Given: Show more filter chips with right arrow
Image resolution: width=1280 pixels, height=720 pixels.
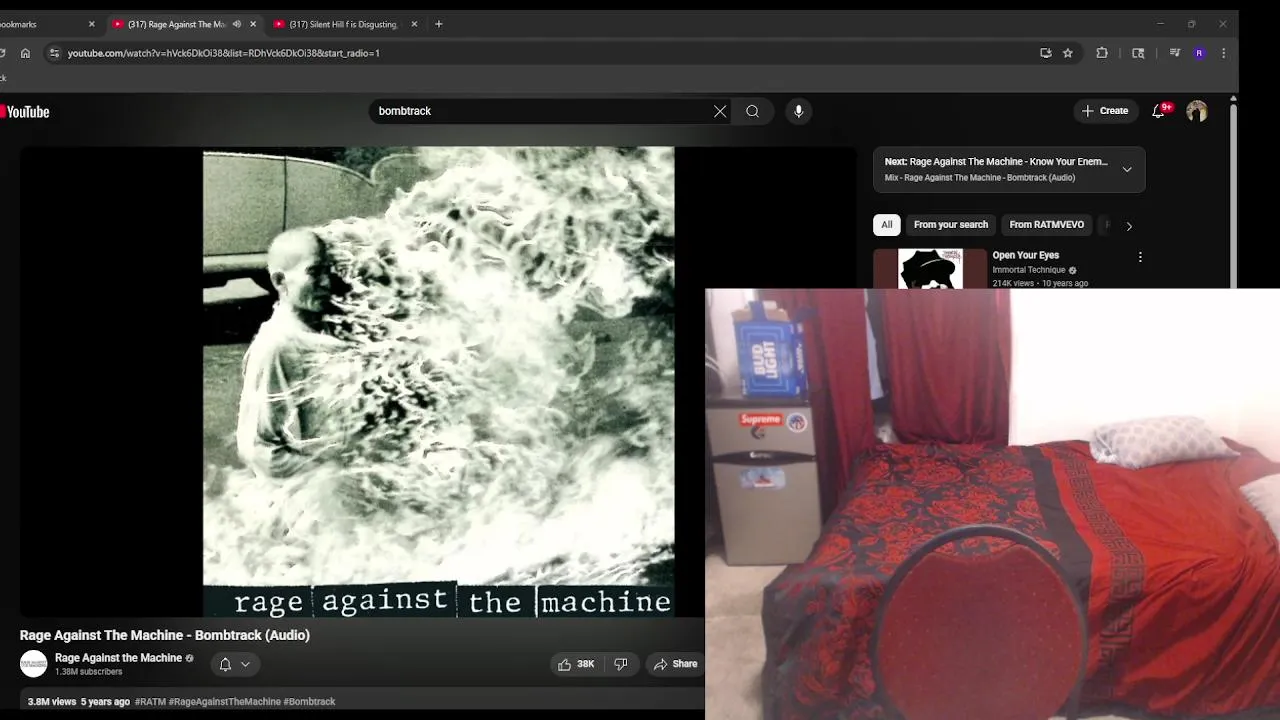Looking at the screenshot, I should (1129, 226).
